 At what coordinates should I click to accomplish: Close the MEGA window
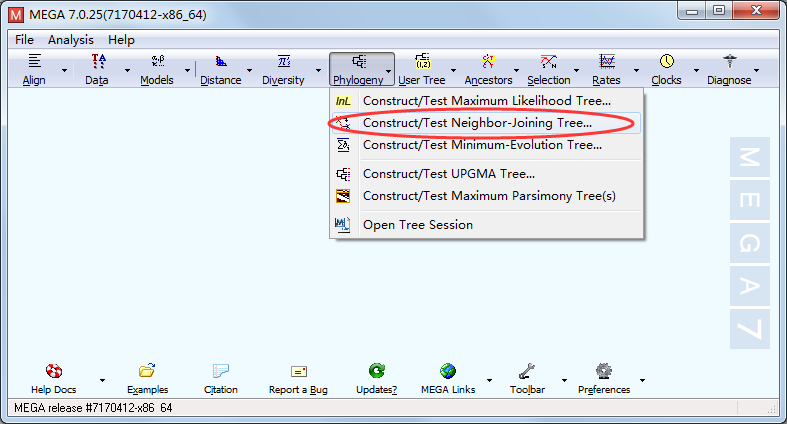[x=757, y=11]
